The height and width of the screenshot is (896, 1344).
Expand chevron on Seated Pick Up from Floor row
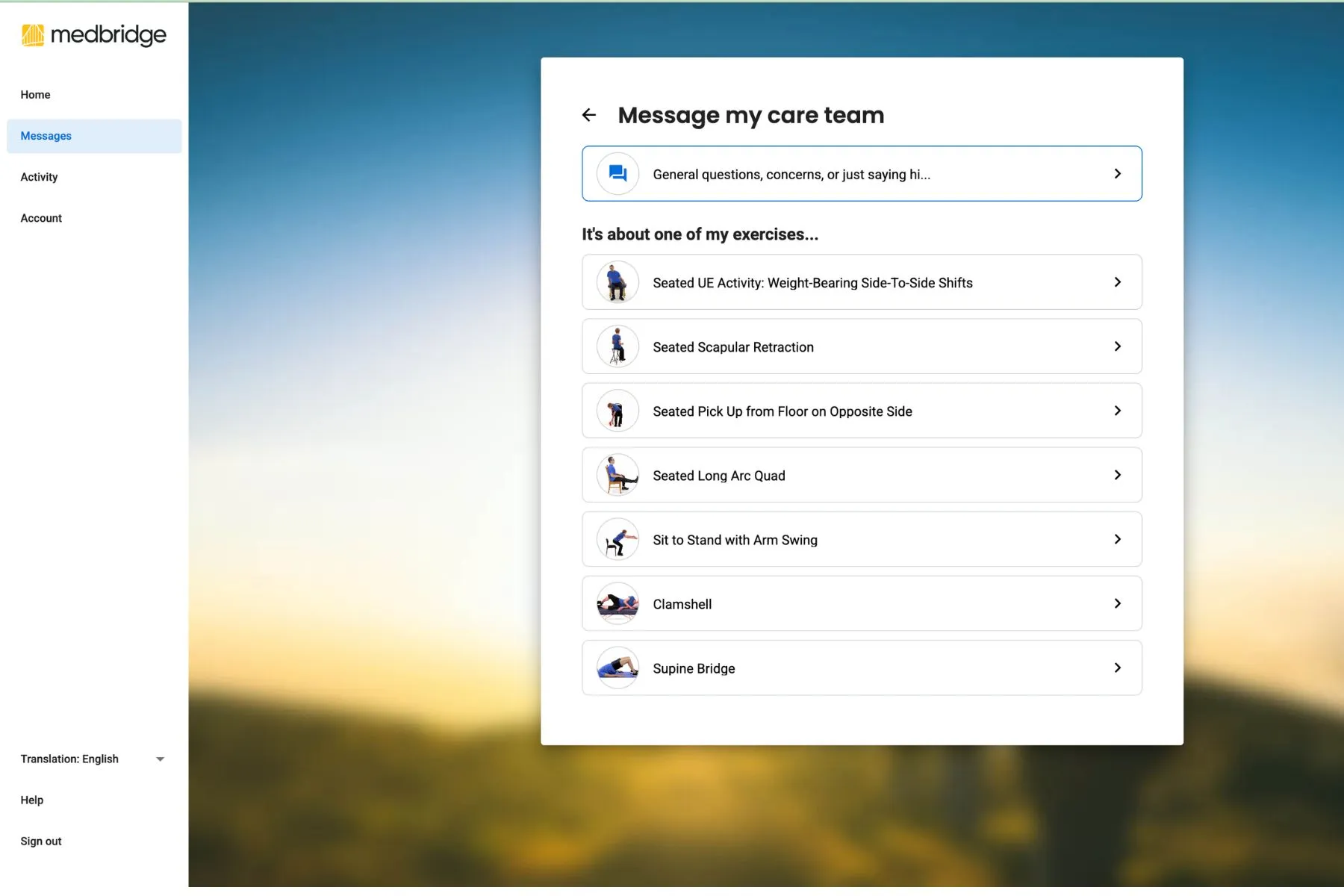tap(1117, 411)
